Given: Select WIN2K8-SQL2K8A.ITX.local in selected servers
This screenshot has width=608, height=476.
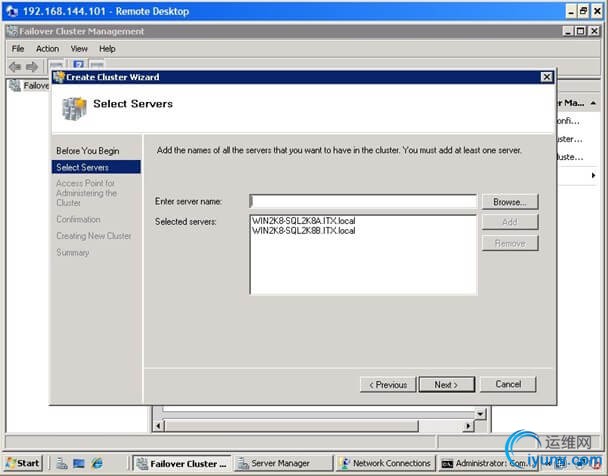Looking at the screenshot, I should [x=304, y=221].
